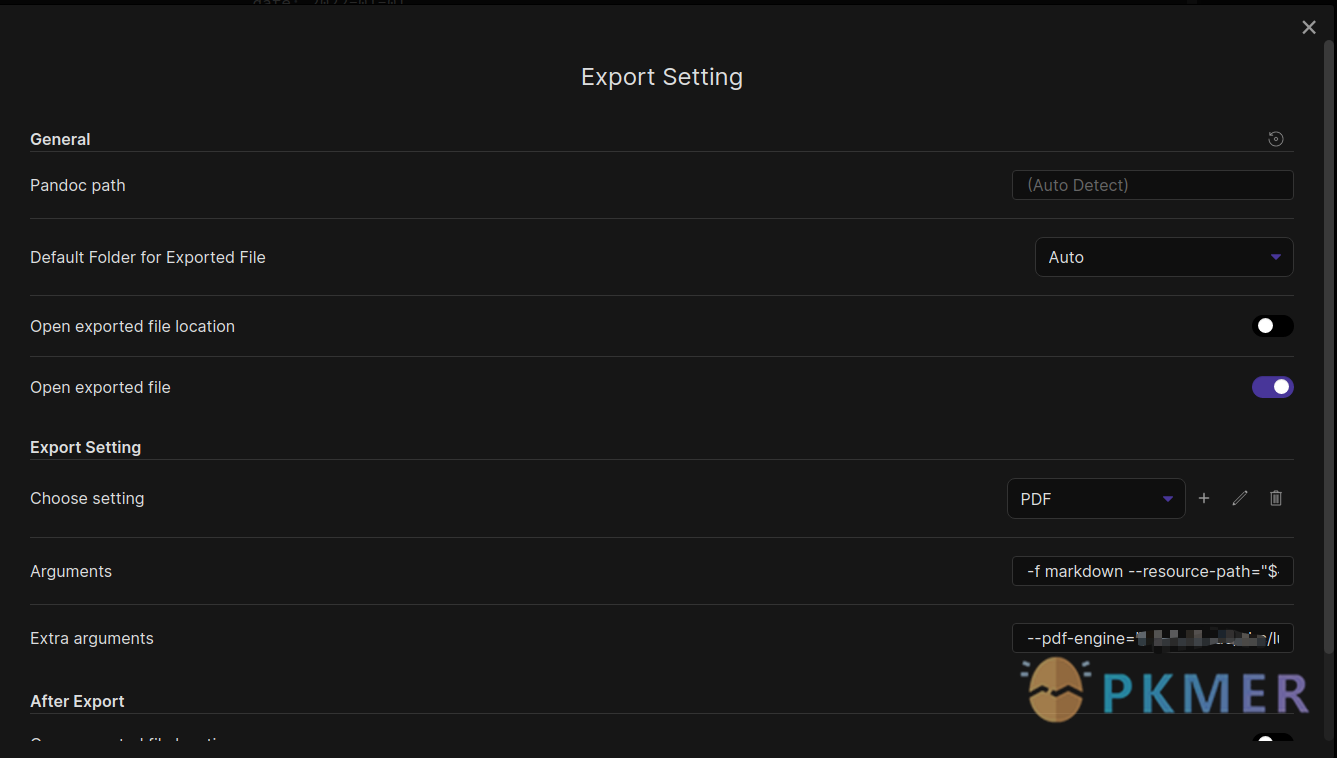Edit the PDF setting using the pencil icon
The image size is (1337, 758).
pos(1240,498)
